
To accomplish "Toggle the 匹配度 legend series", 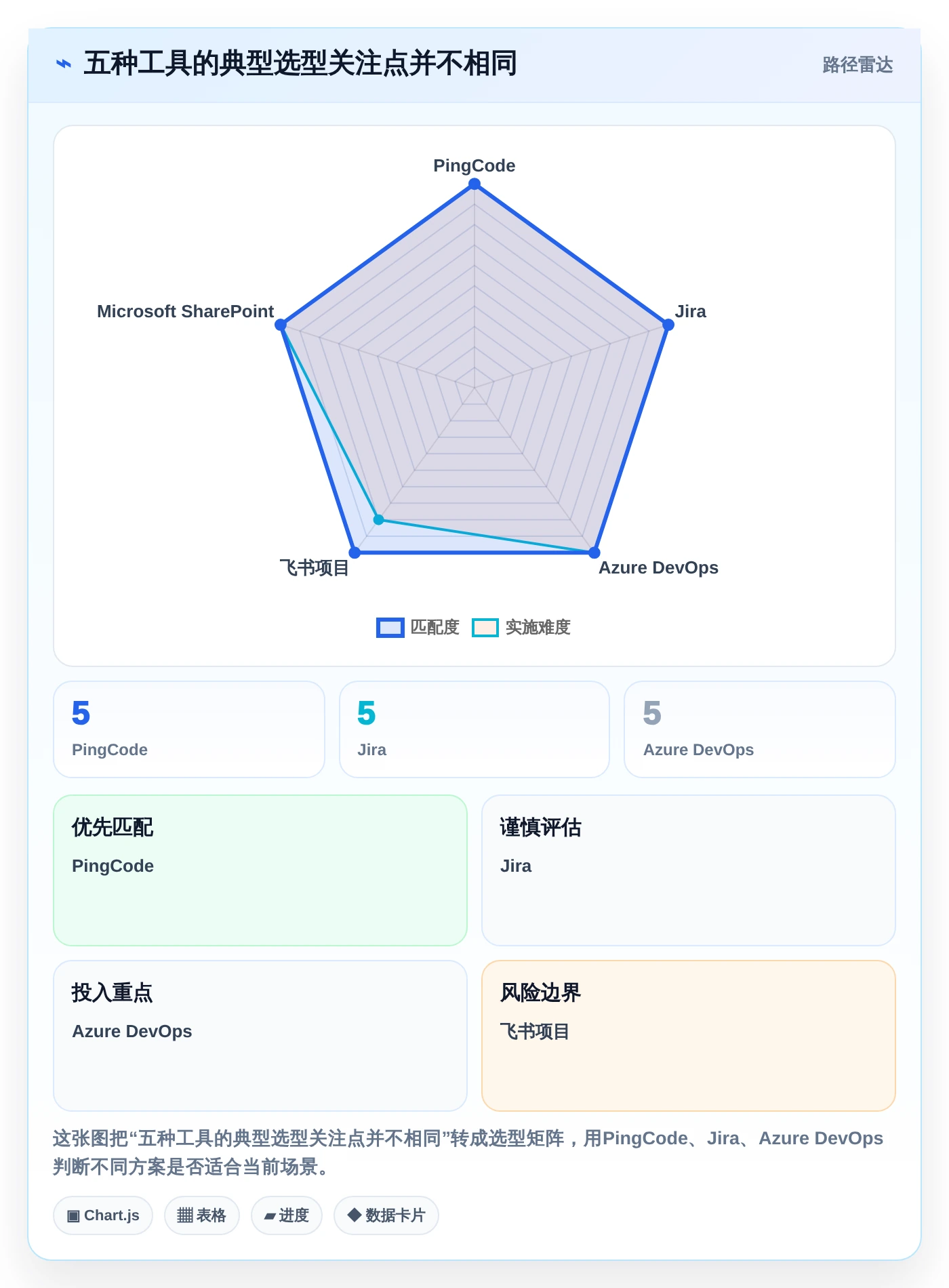I will pos(418,627).
